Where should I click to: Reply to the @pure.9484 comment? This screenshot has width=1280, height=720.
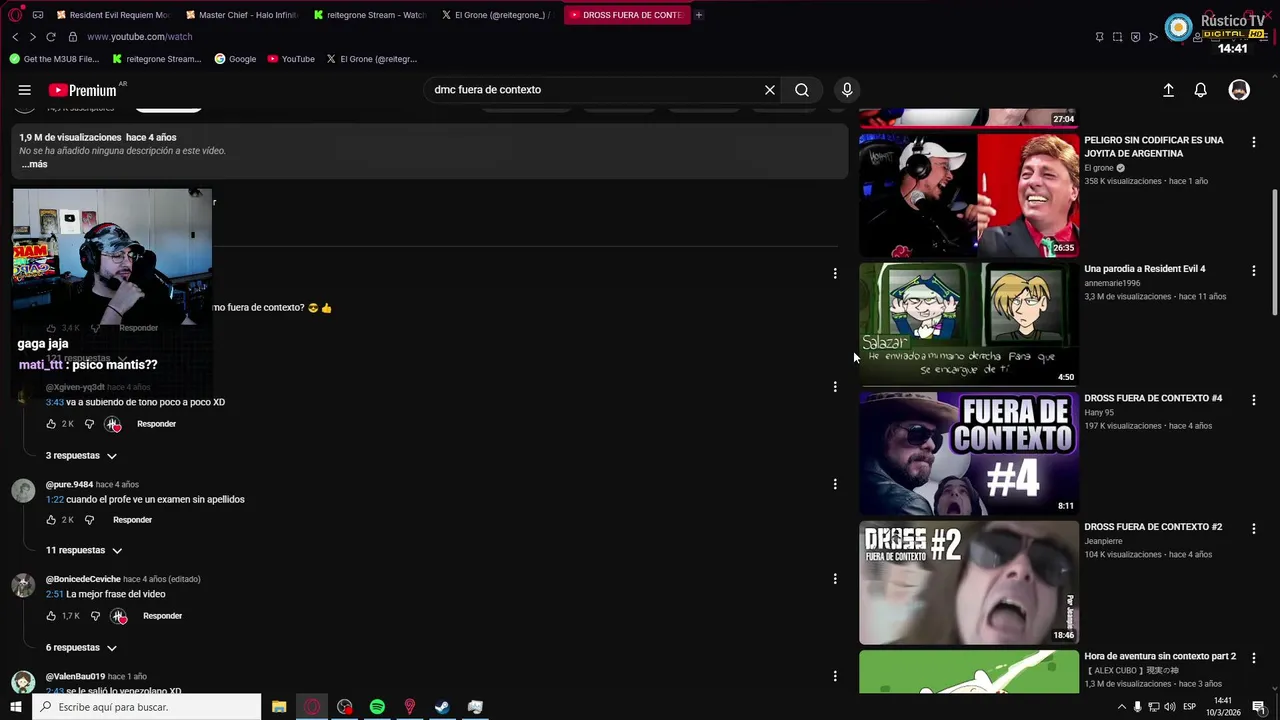coord(132,520)
